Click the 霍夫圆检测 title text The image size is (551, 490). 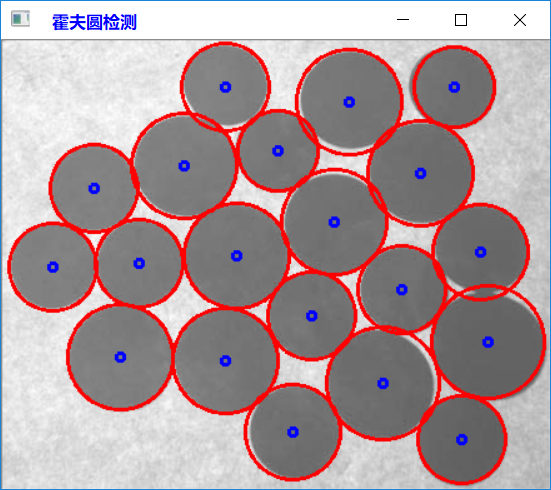(x=94, y=22)
